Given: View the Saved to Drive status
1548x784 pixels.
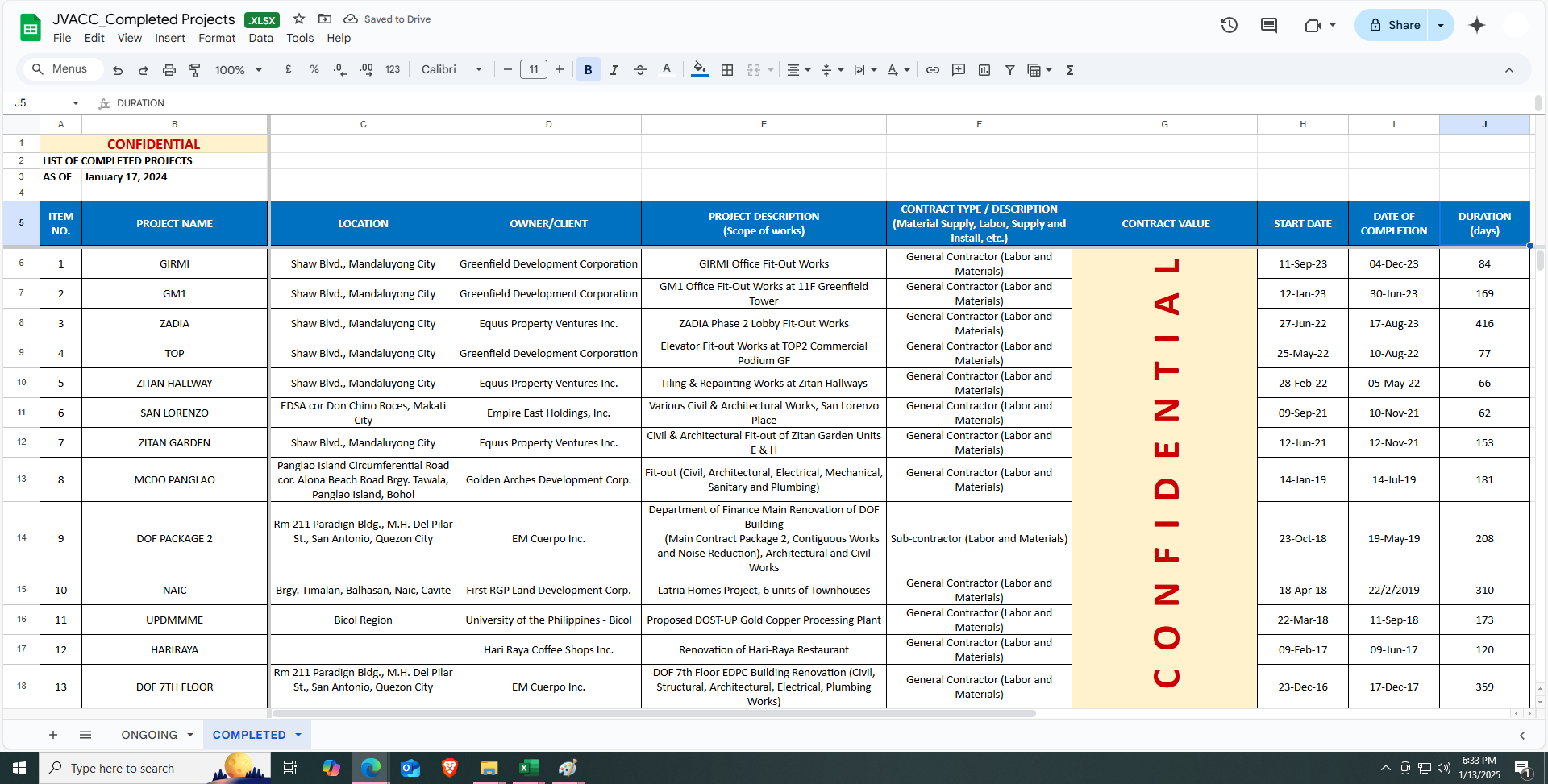Looking at the screenshot, I should (x=387, y=19).
